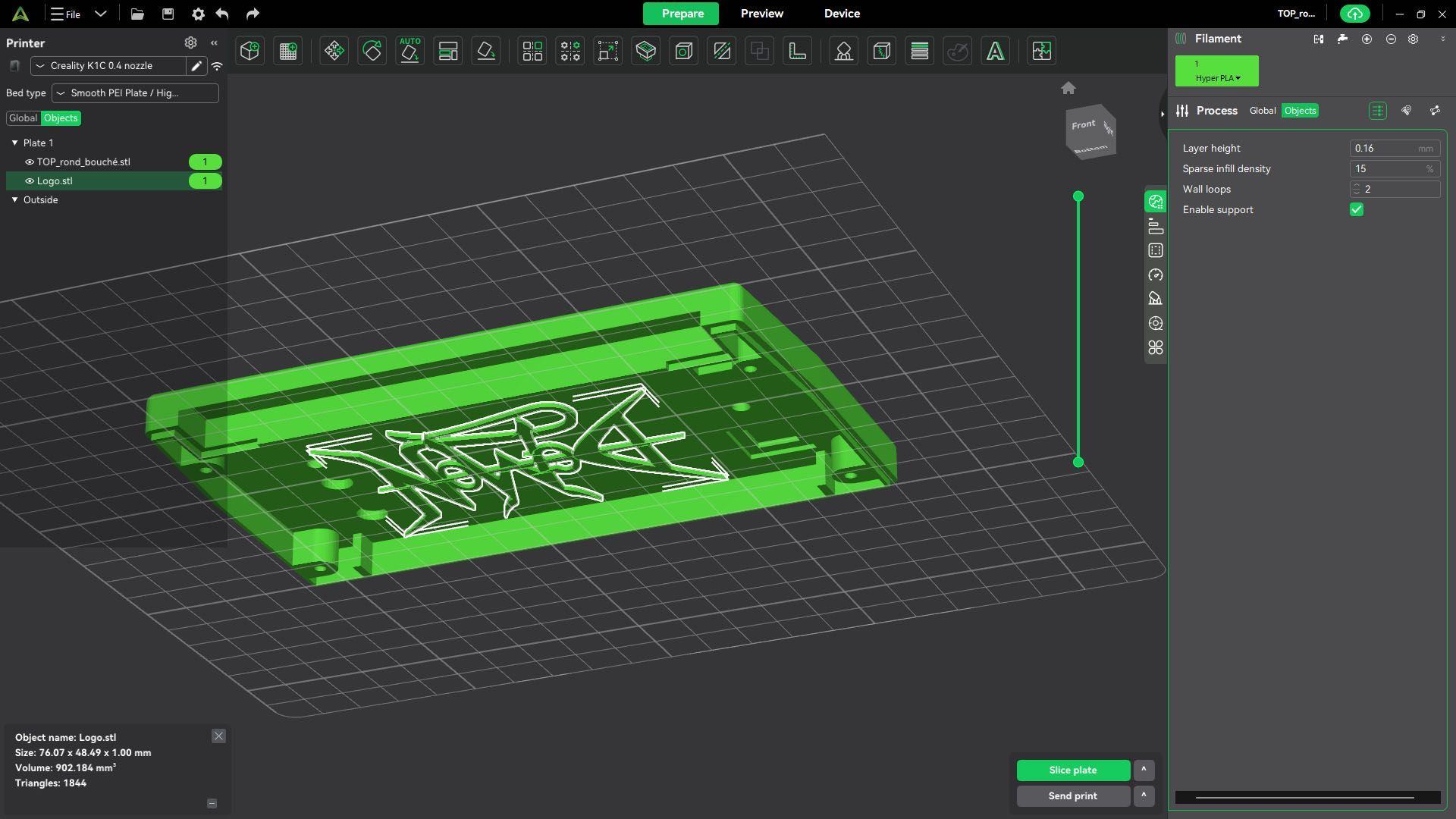Switch to the Preview tab
1456x819 pixels.
coord(762,14)
